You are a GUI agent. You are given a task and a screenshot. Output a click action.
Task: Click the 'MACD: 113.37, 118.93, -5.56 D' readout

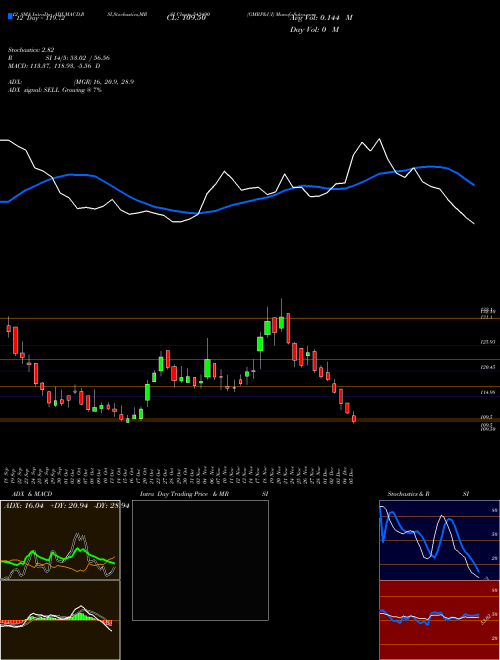click(x=54, y=66)
